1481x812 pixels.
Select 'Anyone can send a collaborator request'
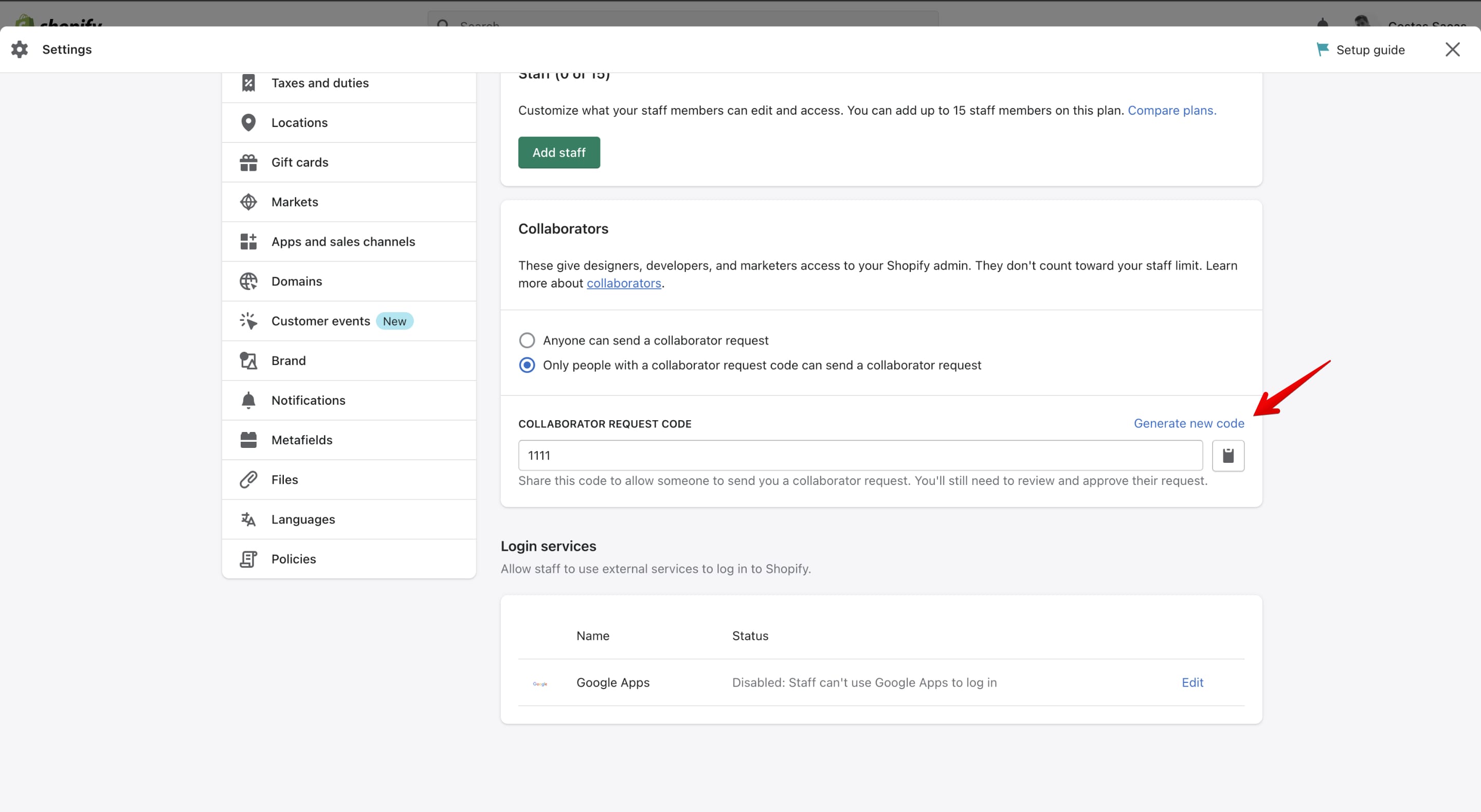tap(527, 340)
